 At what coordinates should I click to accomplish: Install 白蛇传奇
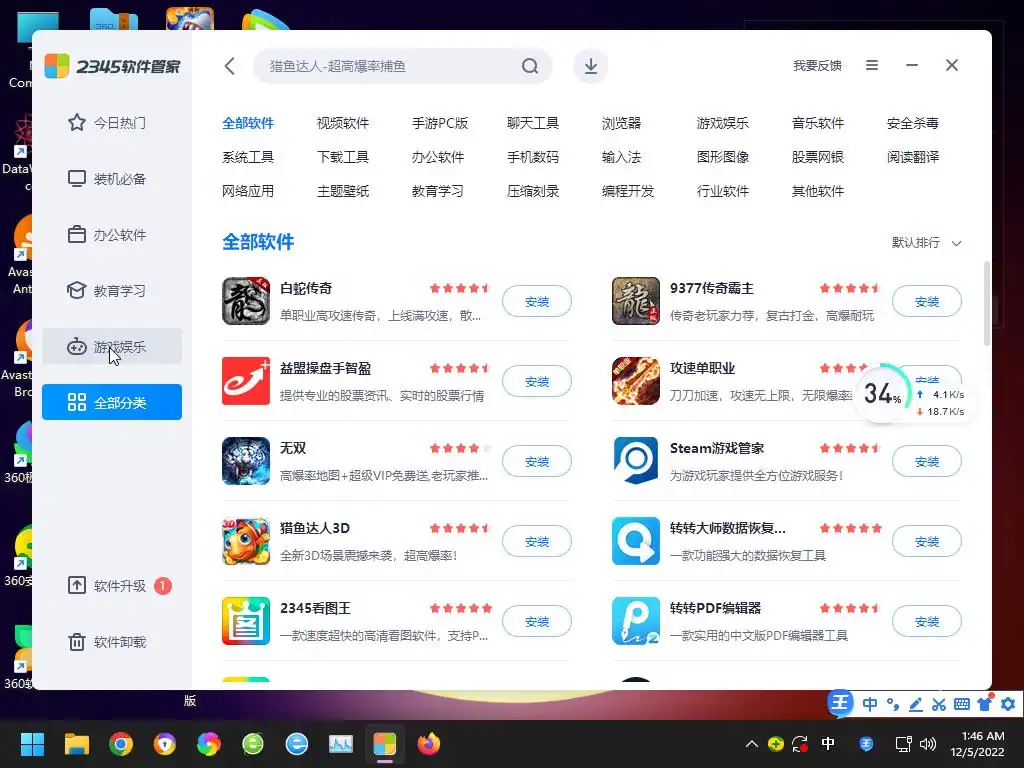click(x=537, y=302)
